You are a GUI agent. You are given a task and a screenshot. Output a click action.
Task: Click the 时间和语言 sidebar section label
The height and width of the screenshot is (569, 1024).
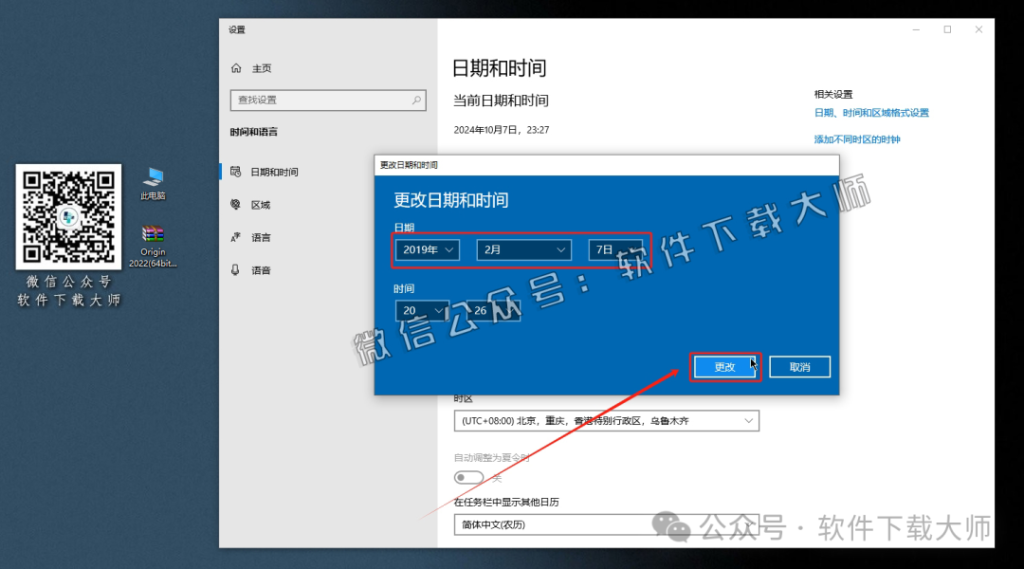(x=253, y=132)
